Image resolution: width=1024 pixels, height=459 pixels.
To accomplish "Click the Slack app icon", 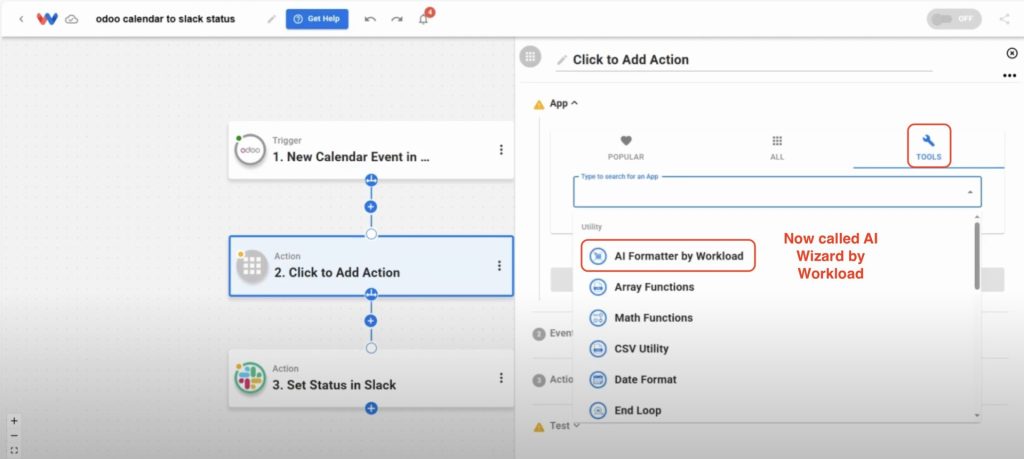I will click(250, 378).
